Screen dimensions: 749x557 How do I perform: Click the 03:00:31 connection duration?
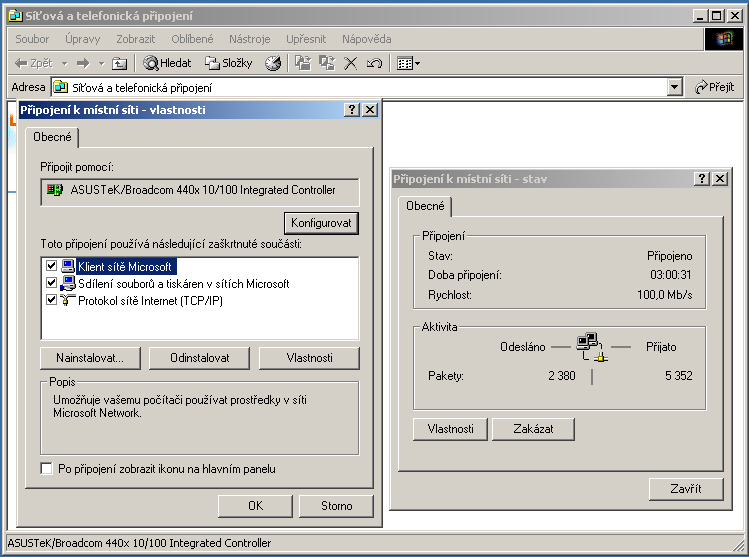click(671, 275)
